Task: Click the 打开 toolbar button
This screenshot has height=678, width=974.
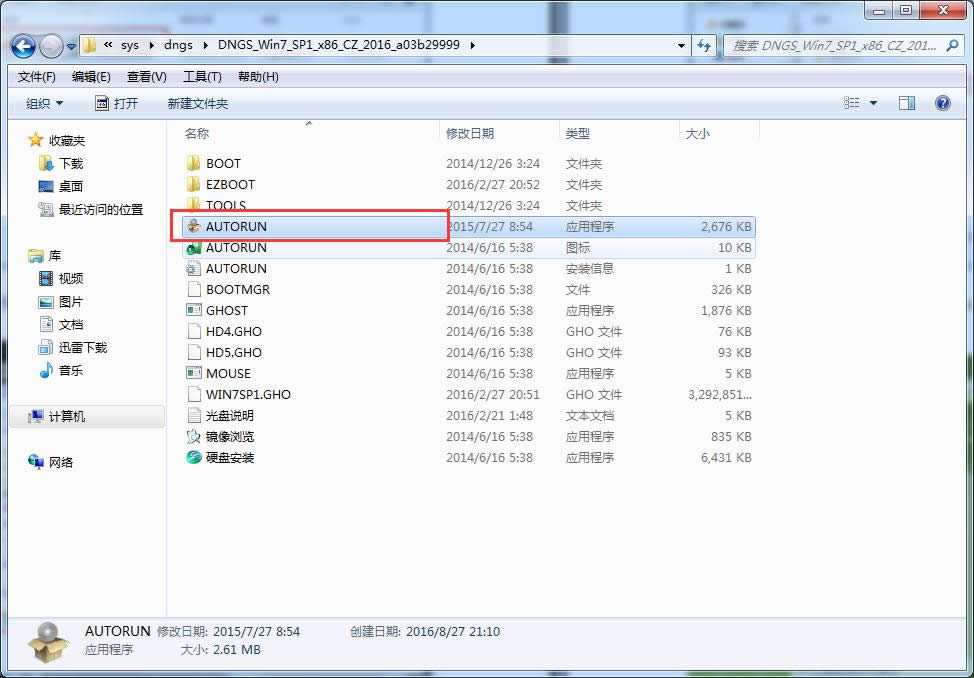Action: (x=116, y=104)
